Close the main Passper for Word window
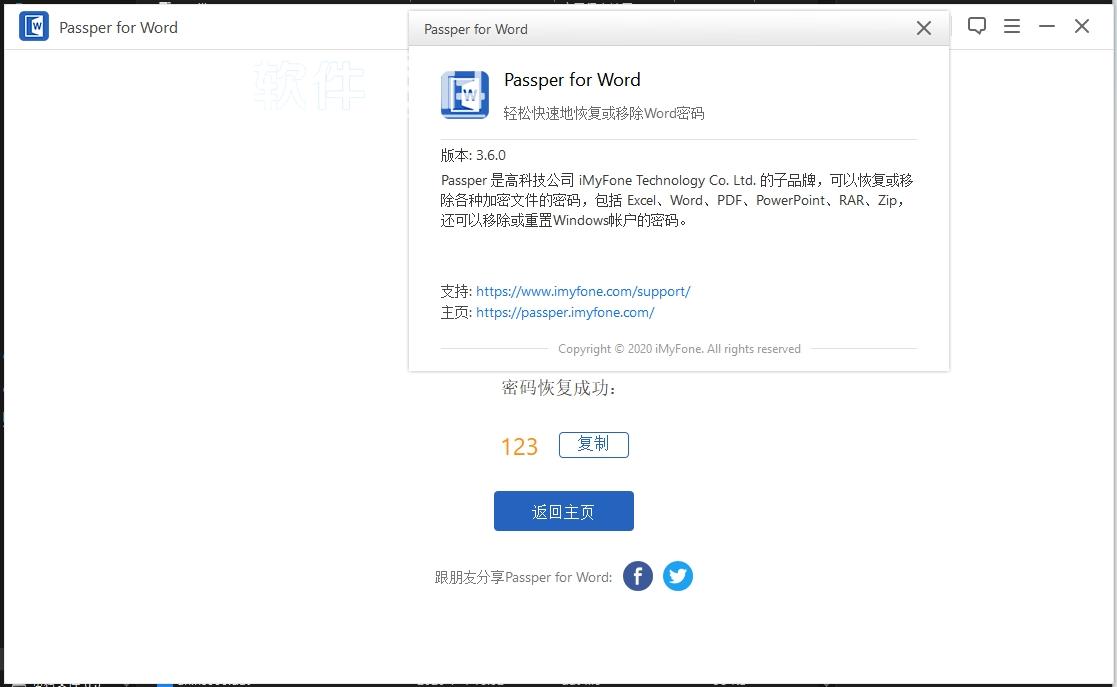Image resolution: width=1117 pixels, height=687 pixels. coord(1082,27)
